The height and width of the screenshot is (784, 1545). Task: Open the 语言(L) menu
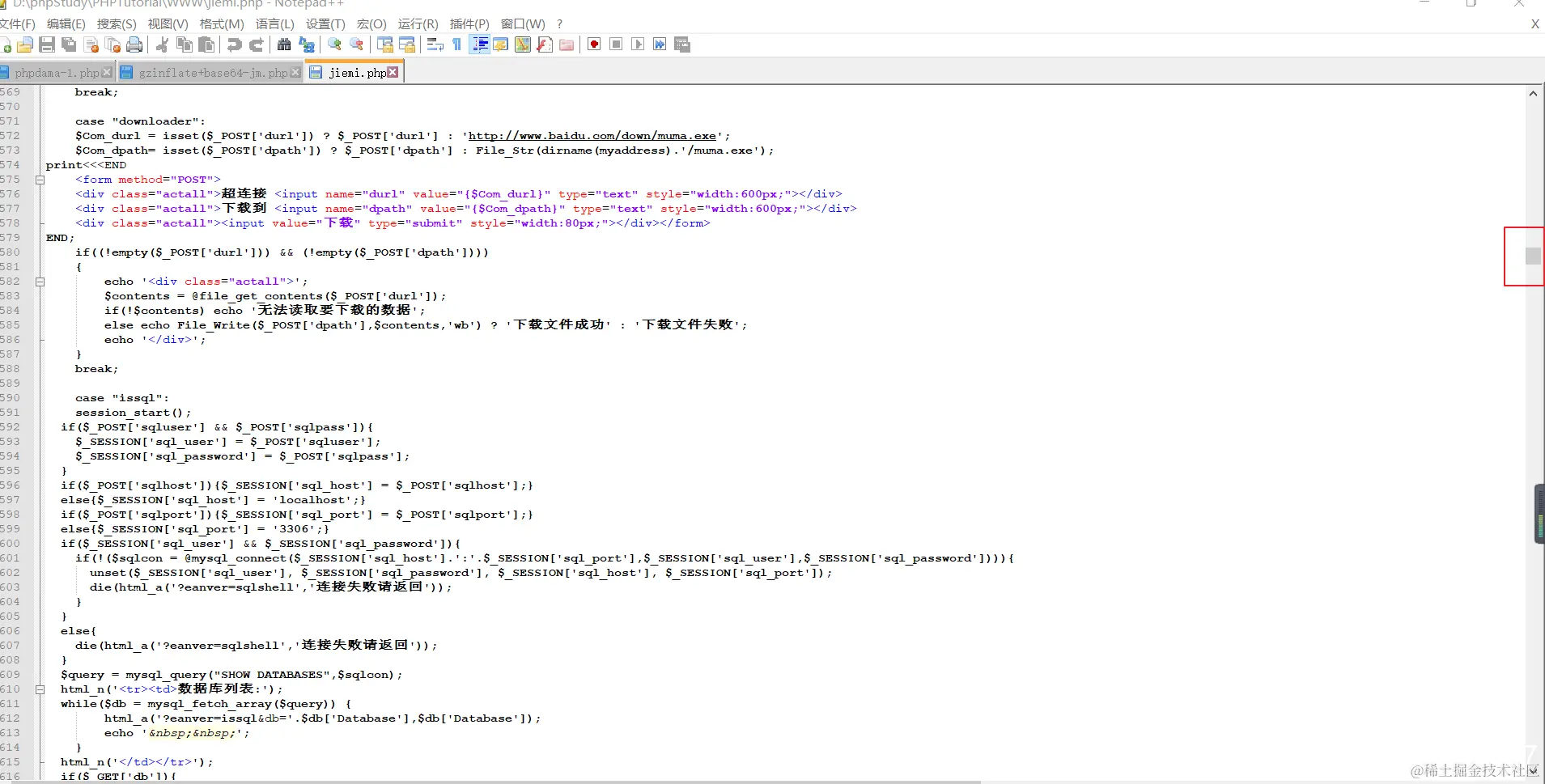(275, 24)
